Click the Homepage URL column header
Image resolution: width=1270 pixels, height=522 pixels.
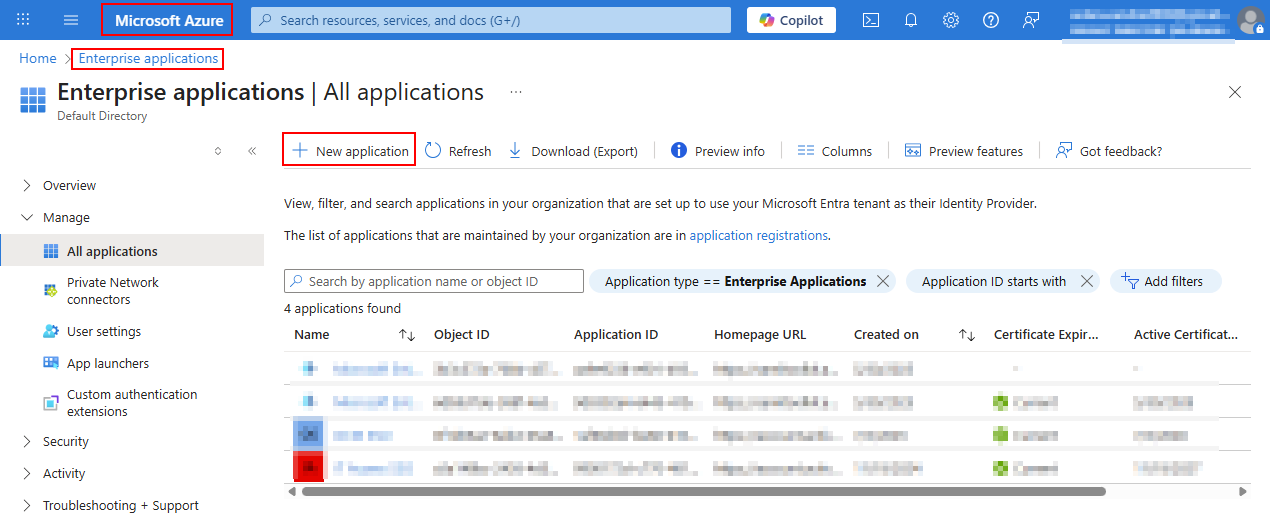pyautogui.click(x=760, y=335)
